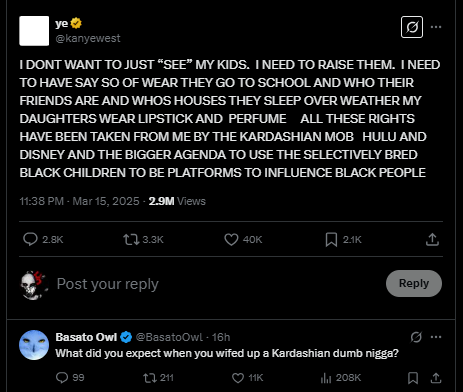Image resolution: width=463 pixels, height=392 pixels.
Task: Open ye's profile picture
Action: point(34,31)
